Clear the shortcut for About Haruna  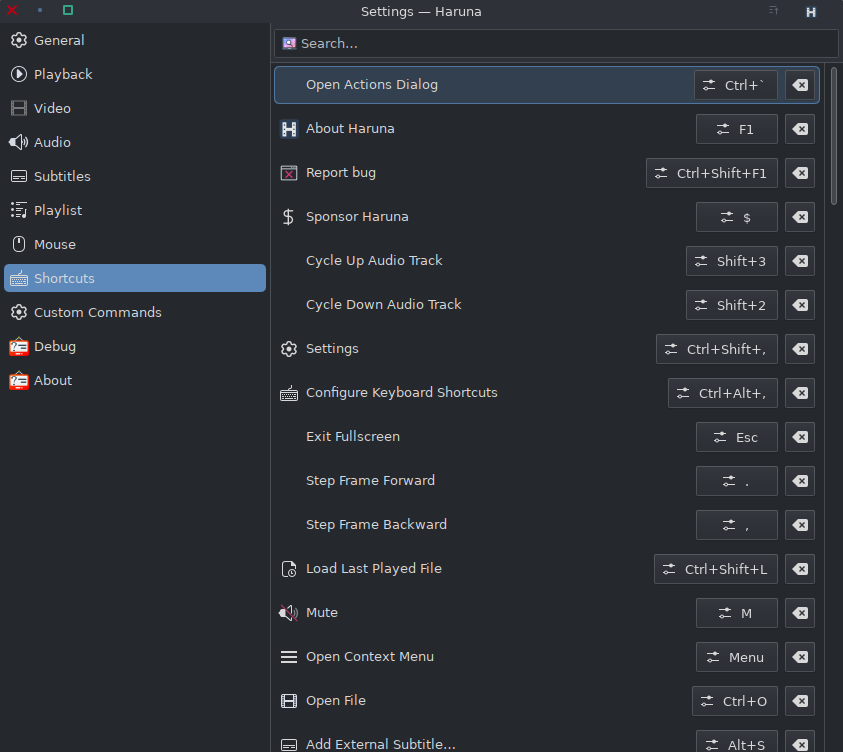800,129
